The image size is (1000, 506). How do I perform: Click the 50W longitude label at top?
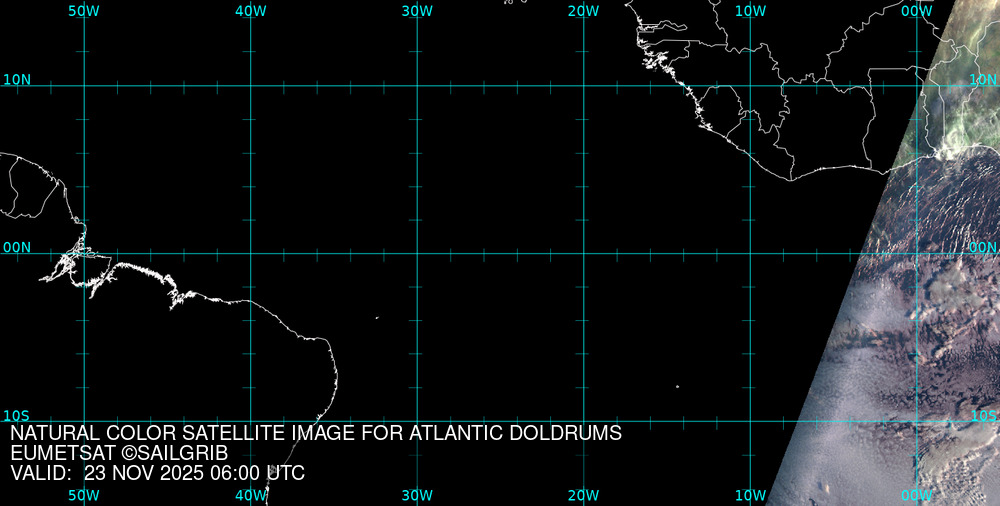tap(84, 10)
